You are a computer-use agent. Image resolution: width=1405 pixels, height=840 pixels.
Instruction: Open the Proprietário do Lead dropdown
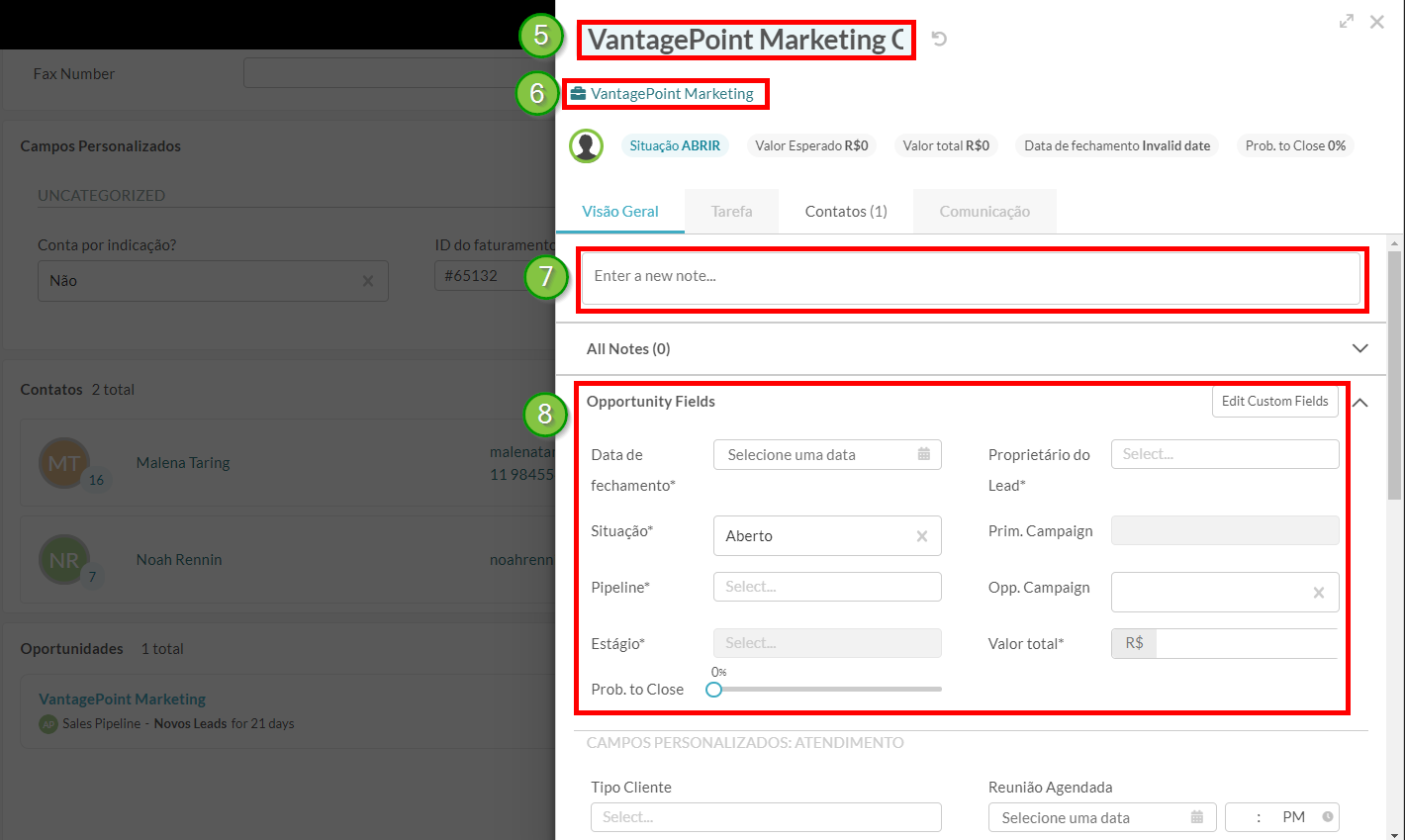click(1225, 454)
